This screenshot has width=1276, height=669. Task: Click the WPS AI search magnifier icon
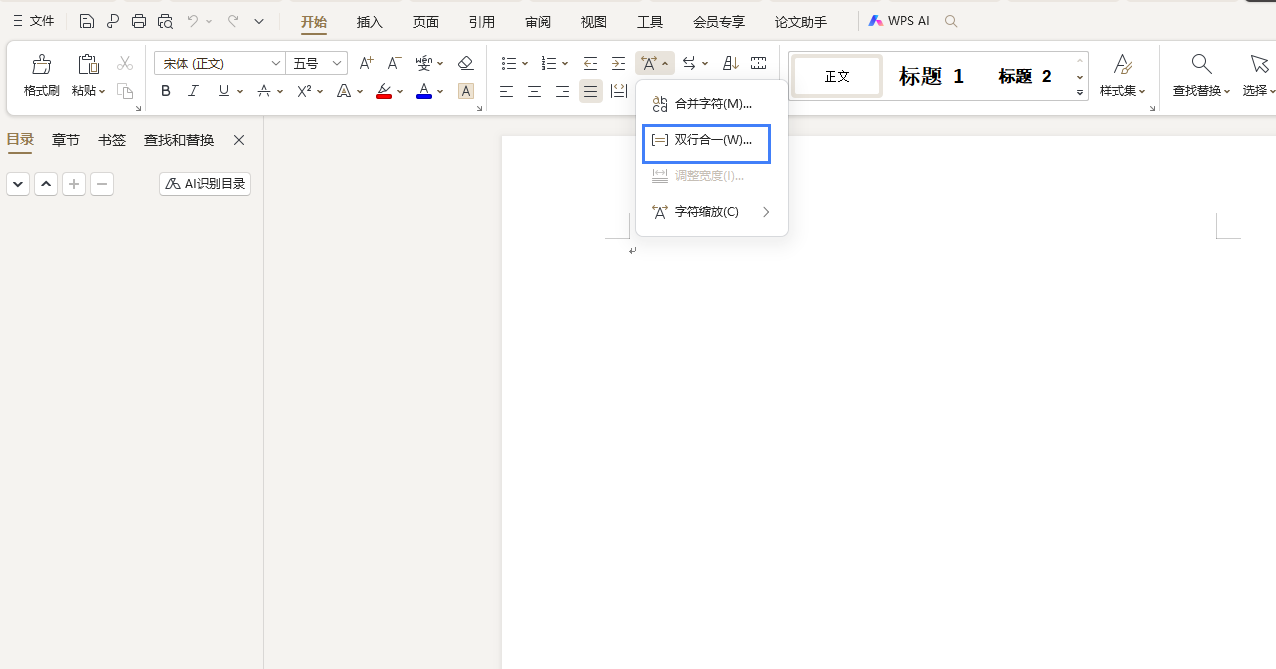[951, 21]
